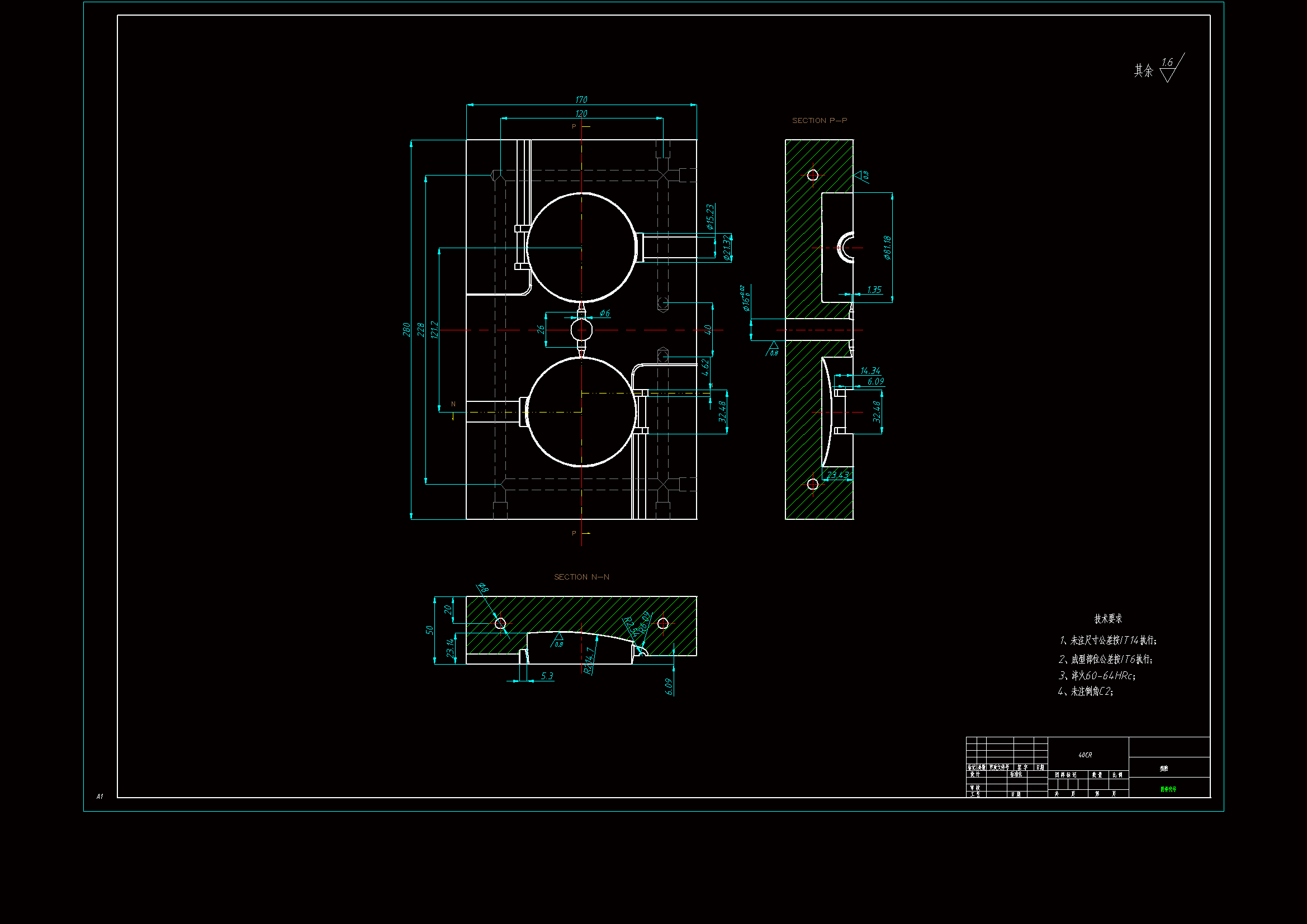Image resolution: width=1307 pixels, height=924 pixels.
Task: Select the 120 dimension text
Action: tap(581, 114)
